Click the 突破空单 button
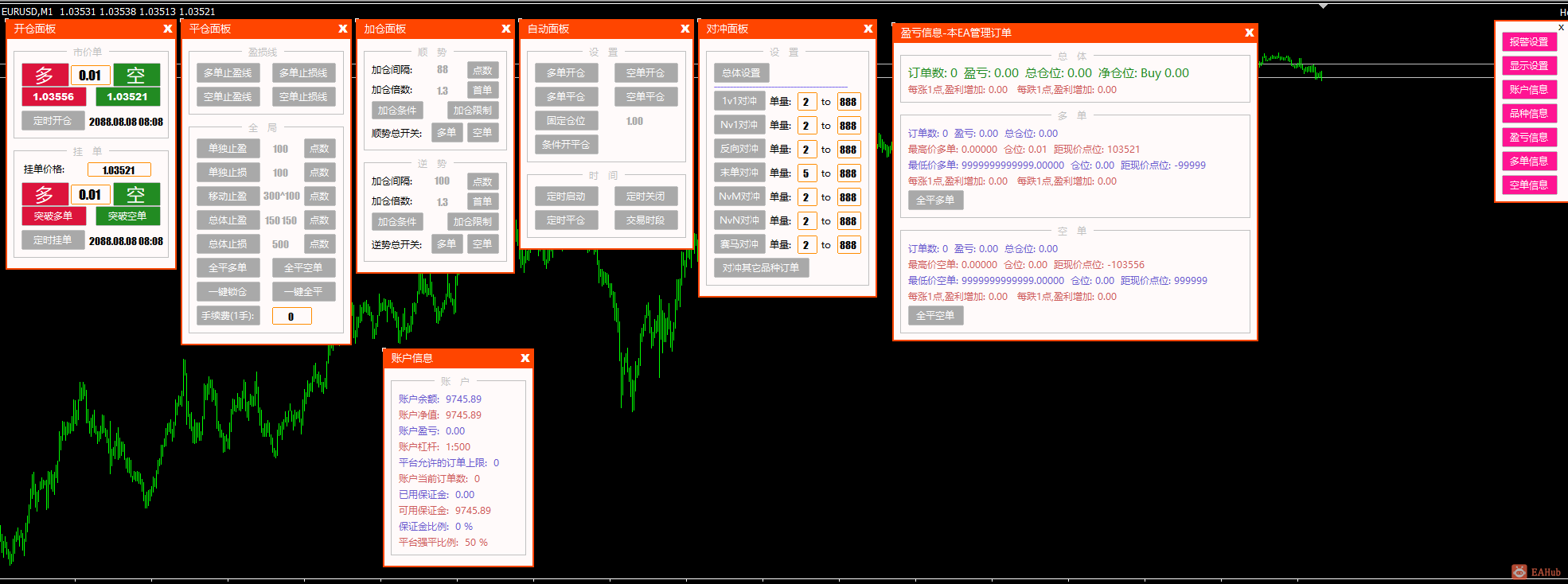1568x584 pixels. pyautogui.click(x=127, y=216)
